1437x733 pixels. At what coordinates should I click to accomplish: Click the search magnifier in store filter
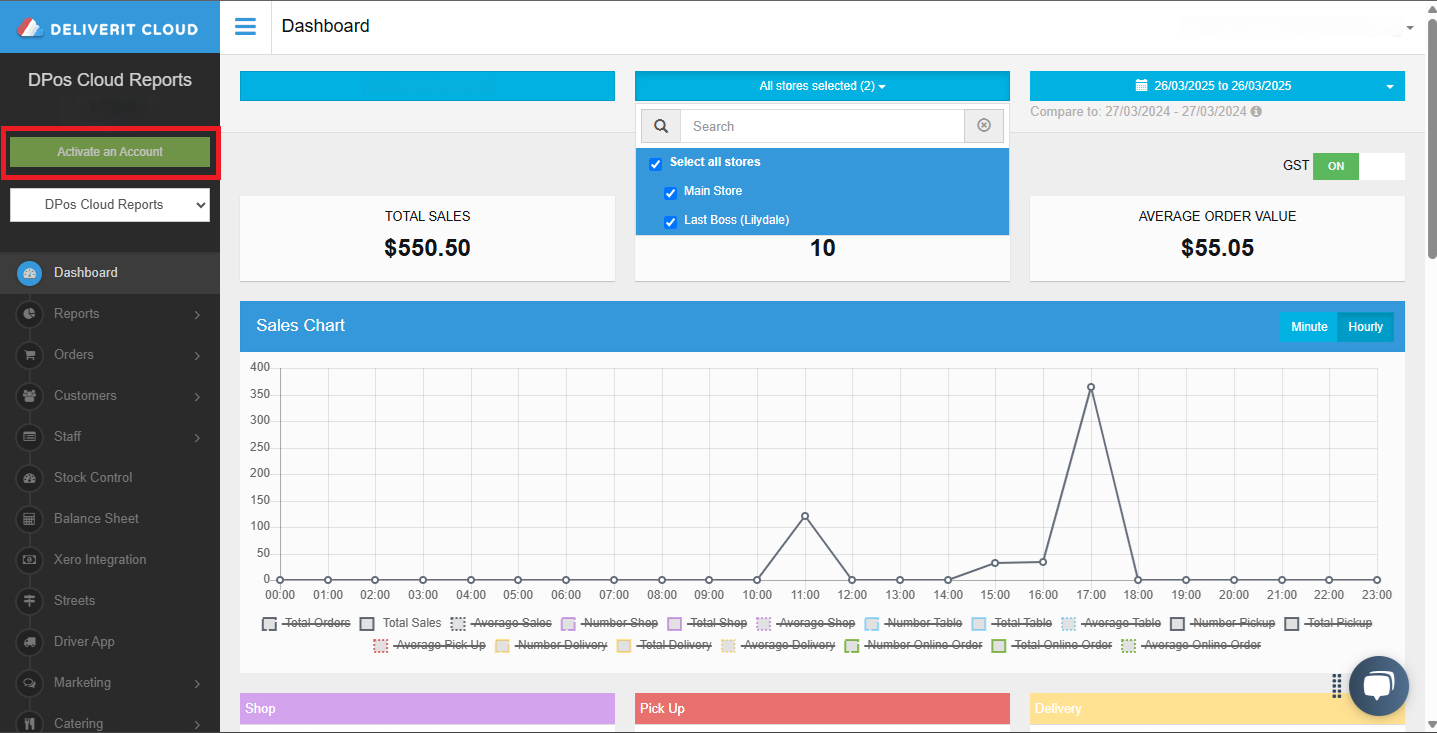[x=660, y=126]
